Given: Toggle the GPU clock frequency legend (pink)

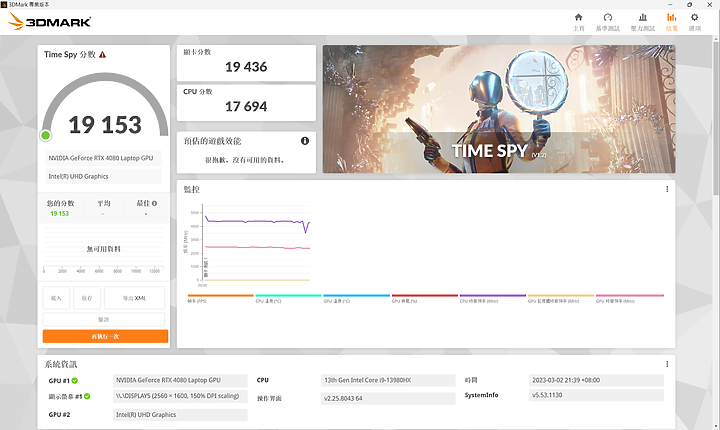Looking at the screenshot, I should pos(630,299).
